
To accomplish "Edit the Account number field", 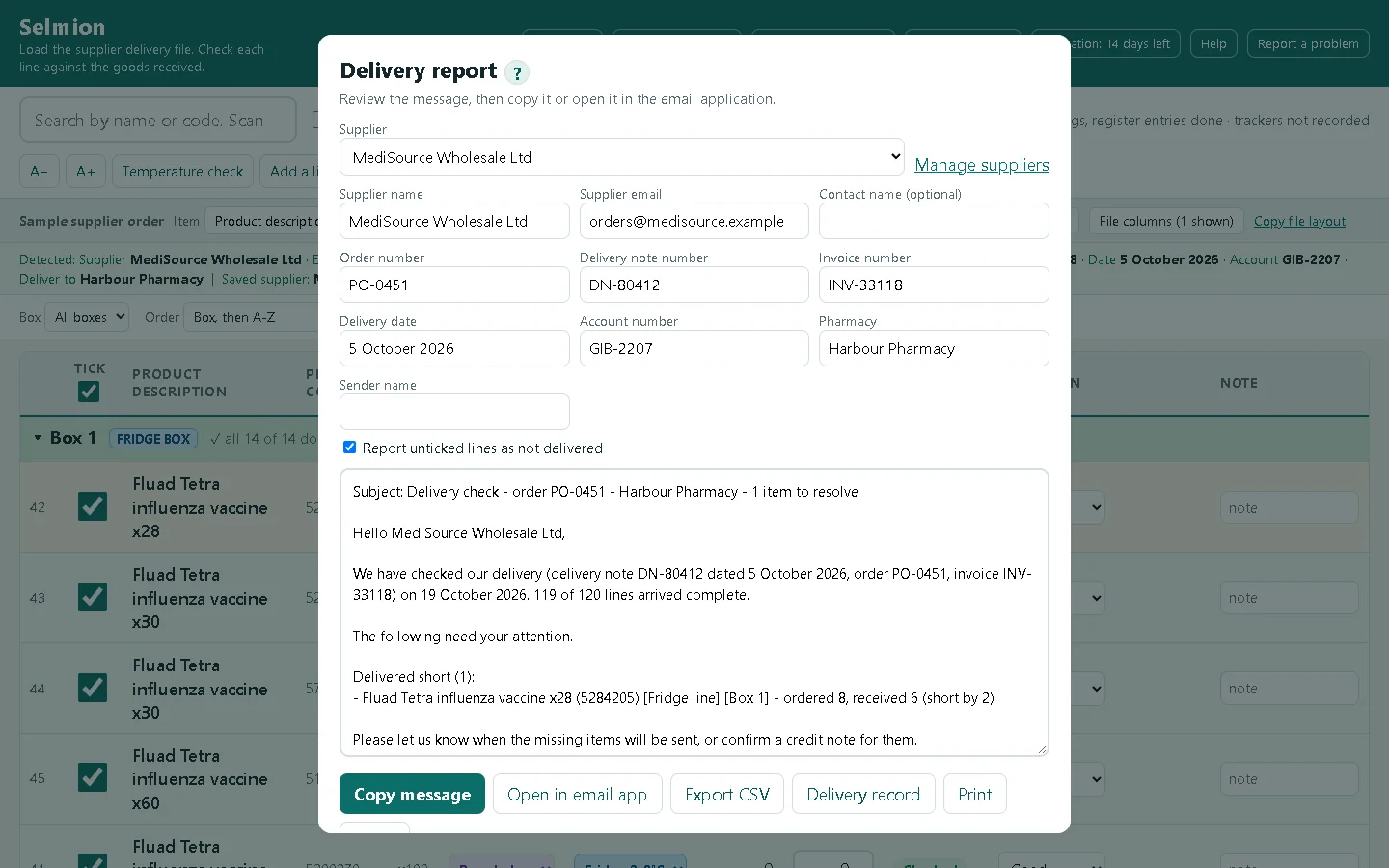I will pos(694,348).
